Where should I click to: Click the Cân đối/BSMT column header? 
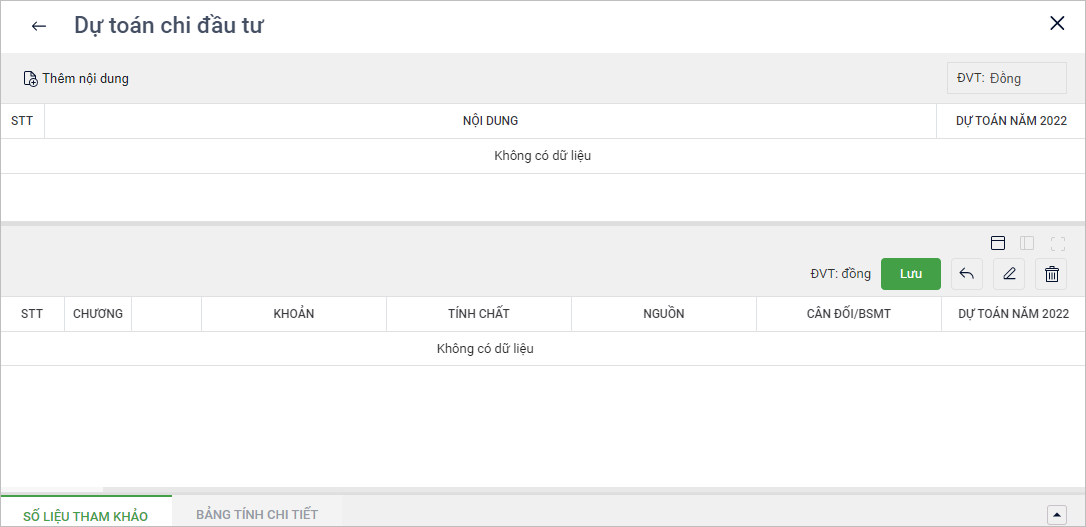(x=849, y=314)
